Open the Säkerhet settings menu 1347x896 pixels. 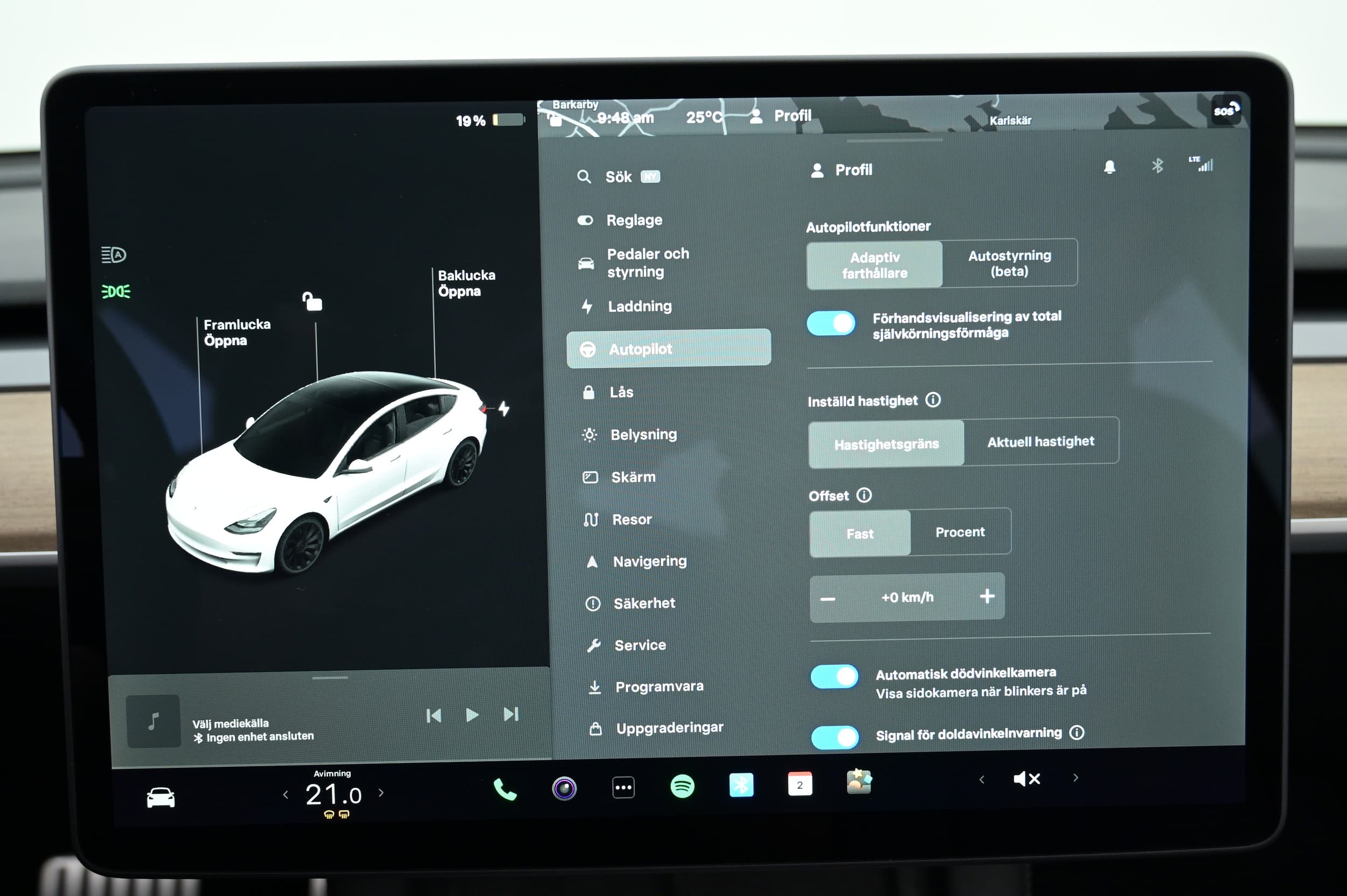click(x=643, y=603)
